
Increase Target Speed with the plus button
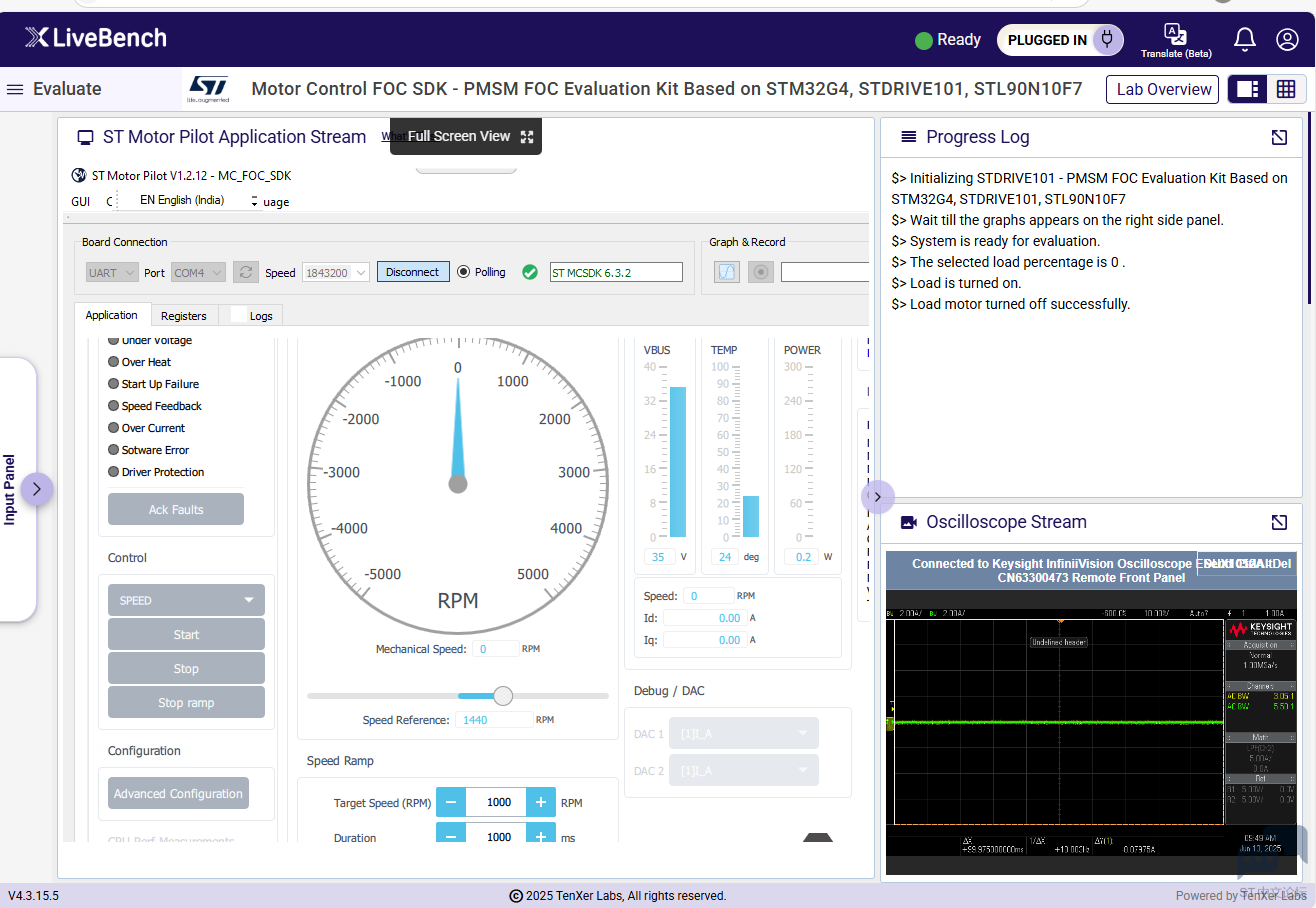(540, 802)
